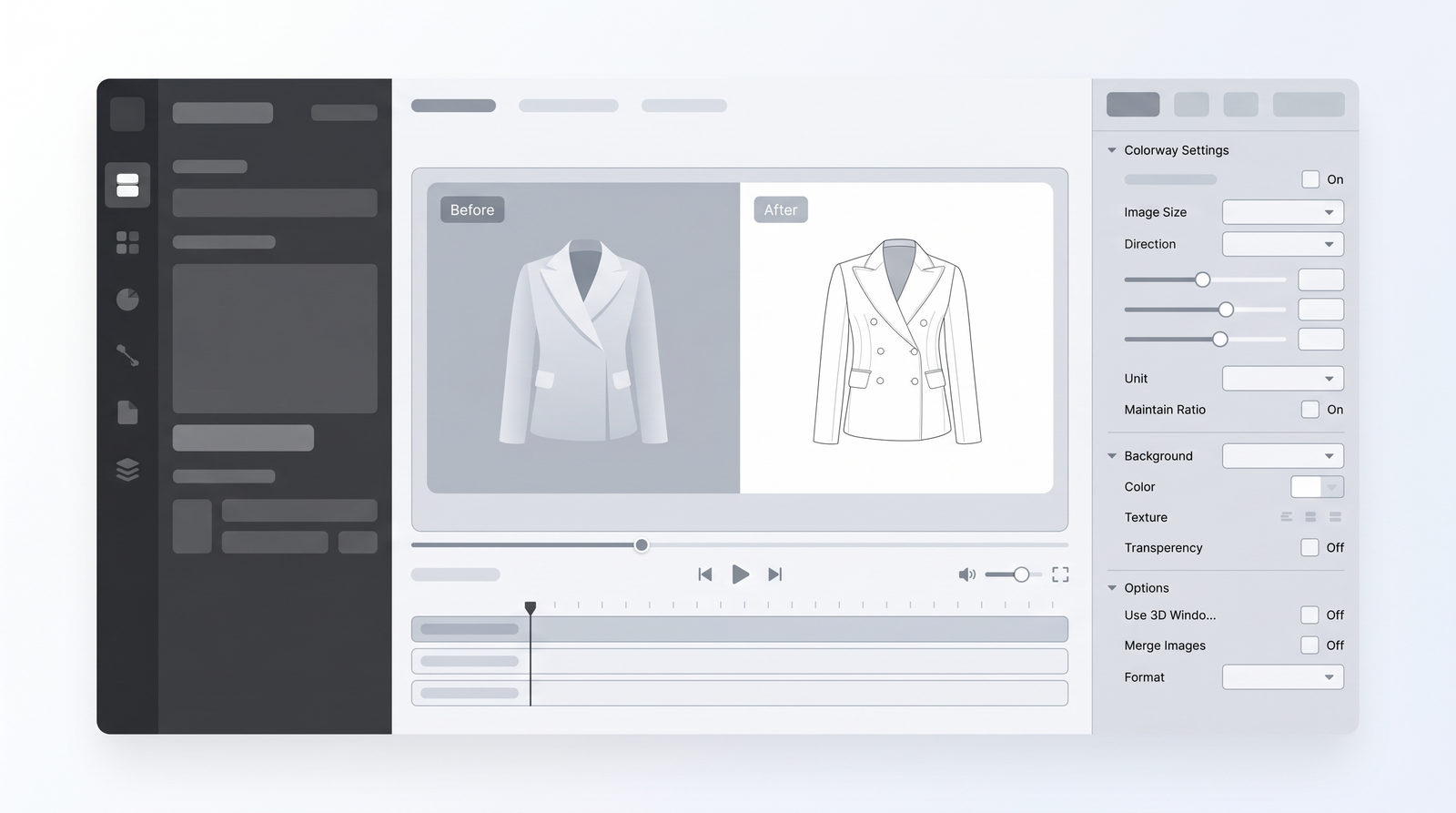Collapse the Colorway Settings section
Screen dimensions: 1456x813
[x=1112, y=150]
